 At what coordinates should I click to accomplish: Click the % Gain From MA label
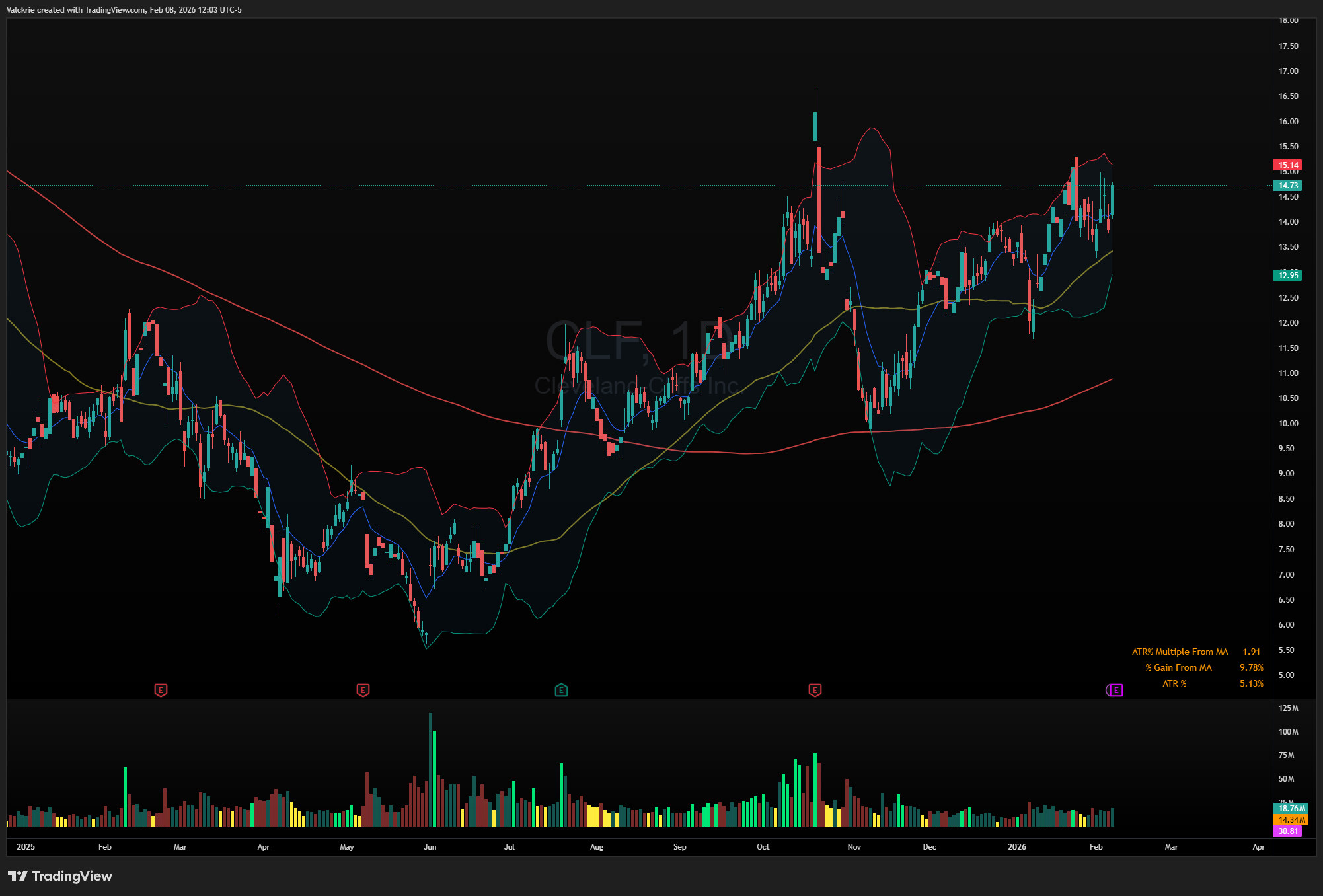[x=1178, y=667]
